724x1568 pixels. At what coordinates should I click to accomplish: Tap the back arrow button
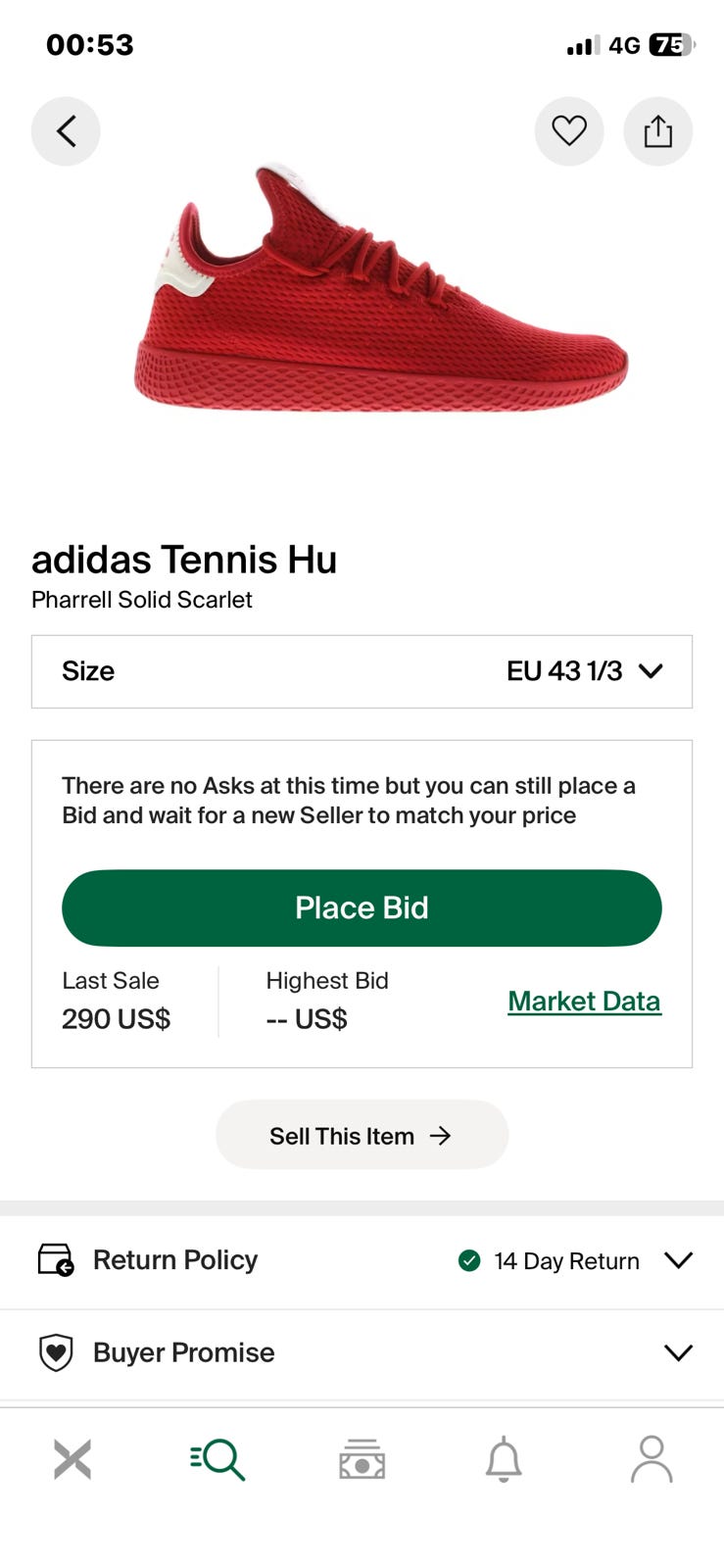click(x=66, y=131)
